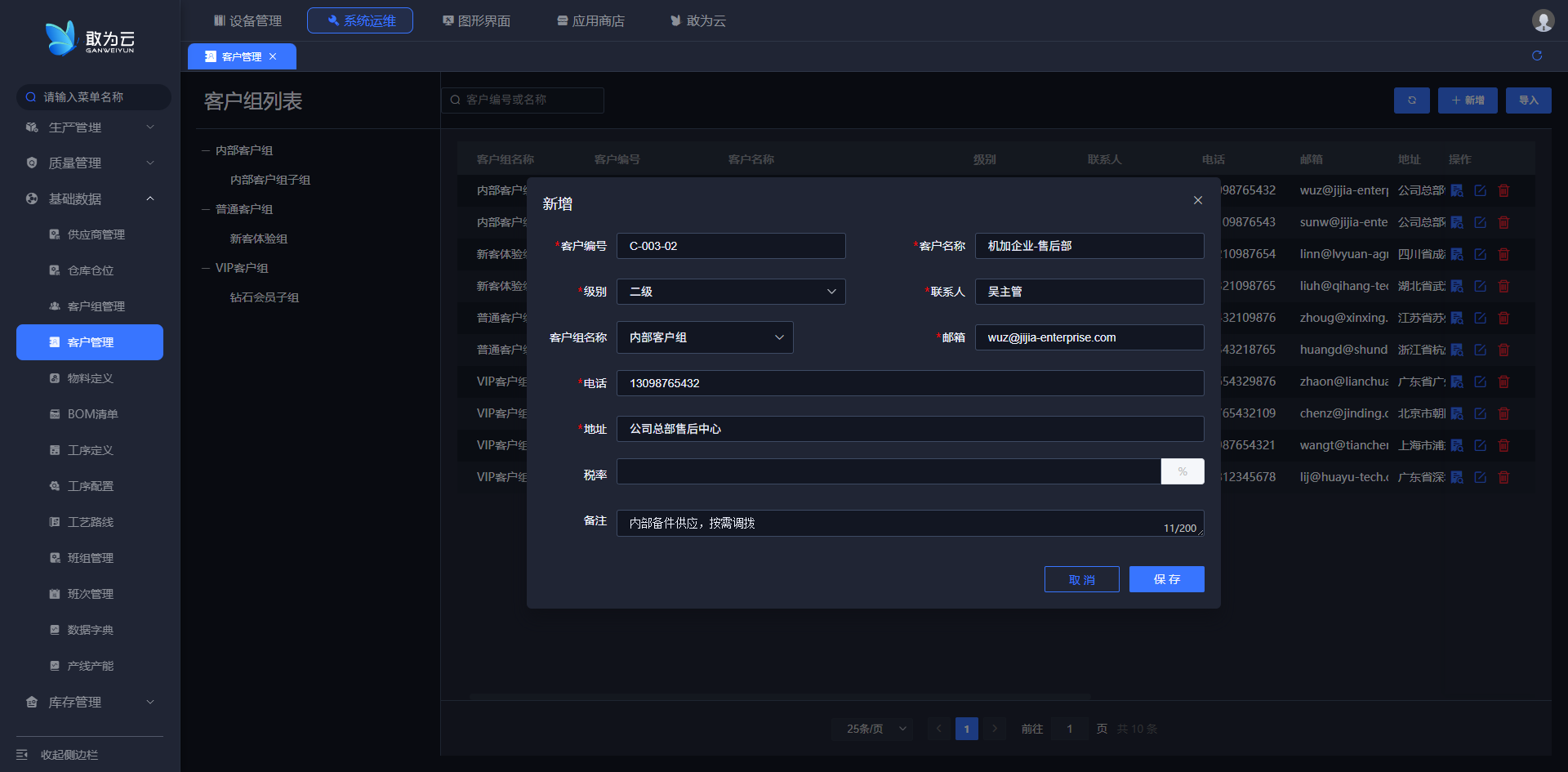Open 应用商店 top menu
This screenshot has height=772, width=1568.
pos(590,20)
